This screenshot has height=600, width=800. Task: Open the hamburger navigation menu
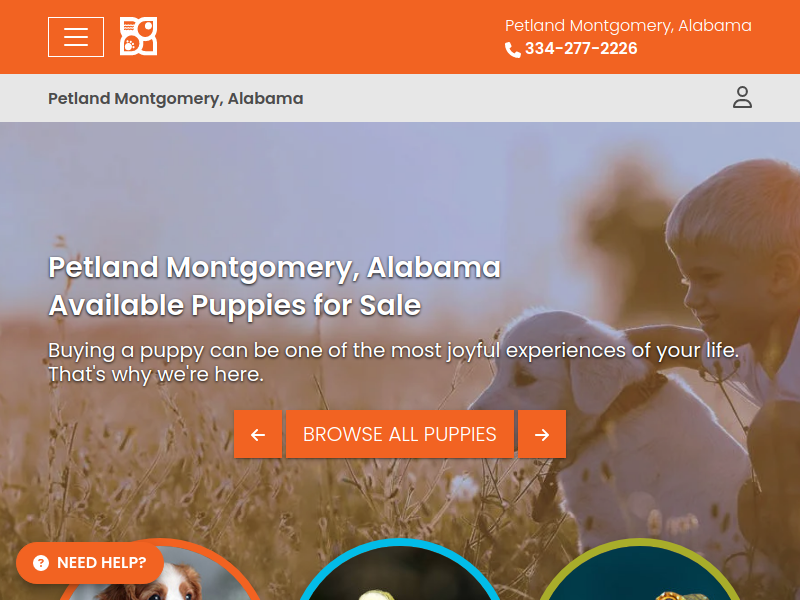tap(76, 37)
